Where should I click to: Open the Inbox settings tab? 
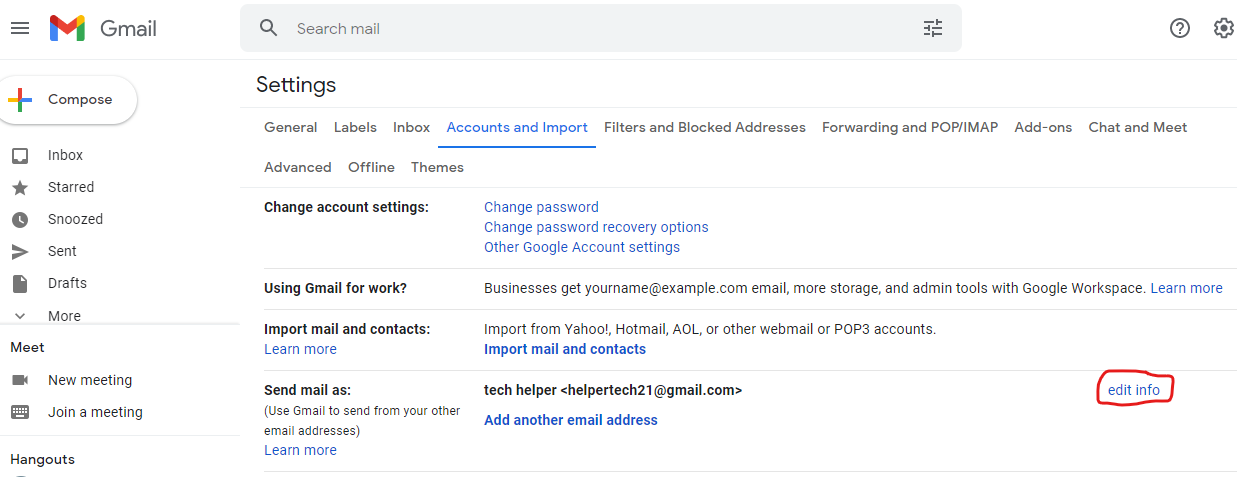[411, 127]
